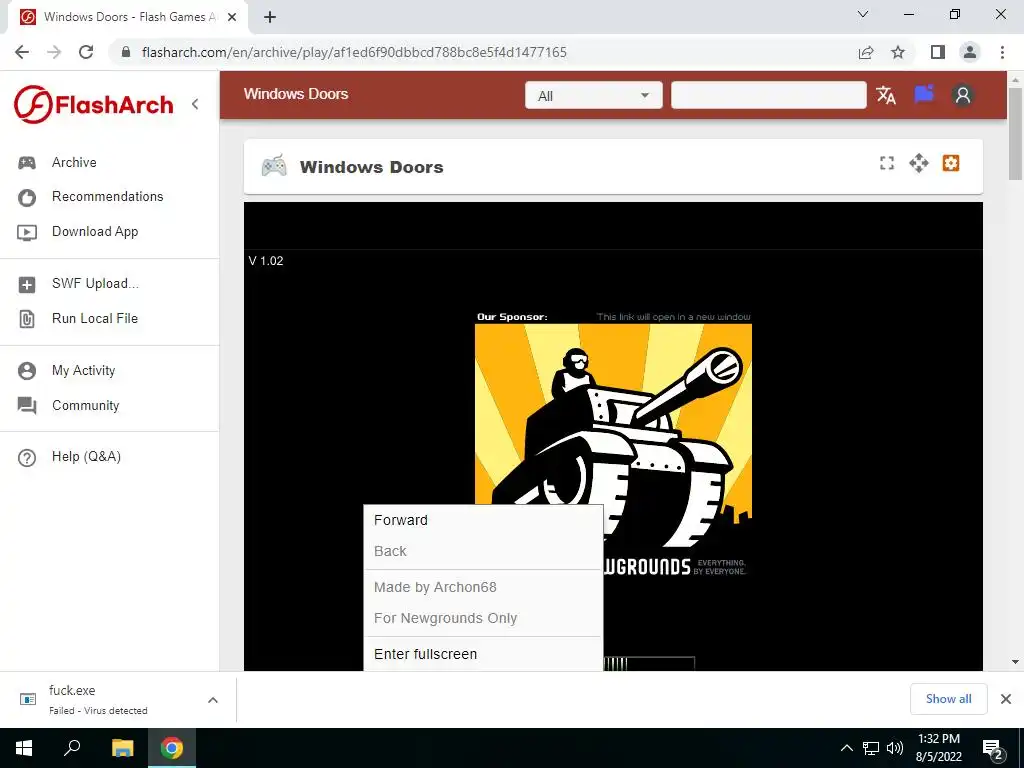Open a new tab
This screenshot has height=768, width=1024.
270,17
